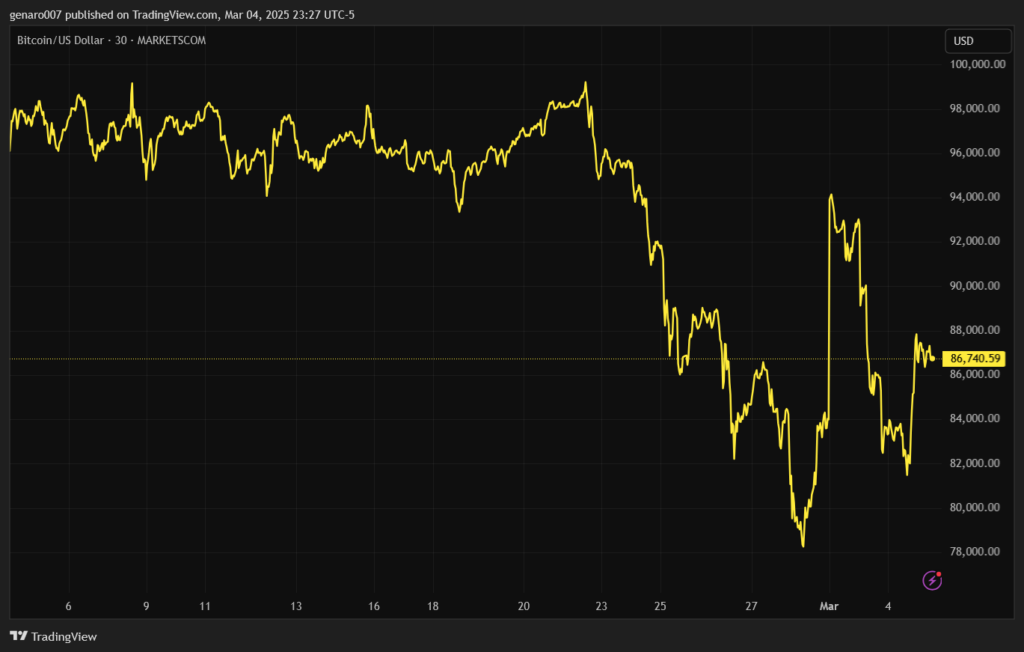The image size is (1024, 652).
Task: Select the 16 date label on time axis
Action: coord(373,606)
